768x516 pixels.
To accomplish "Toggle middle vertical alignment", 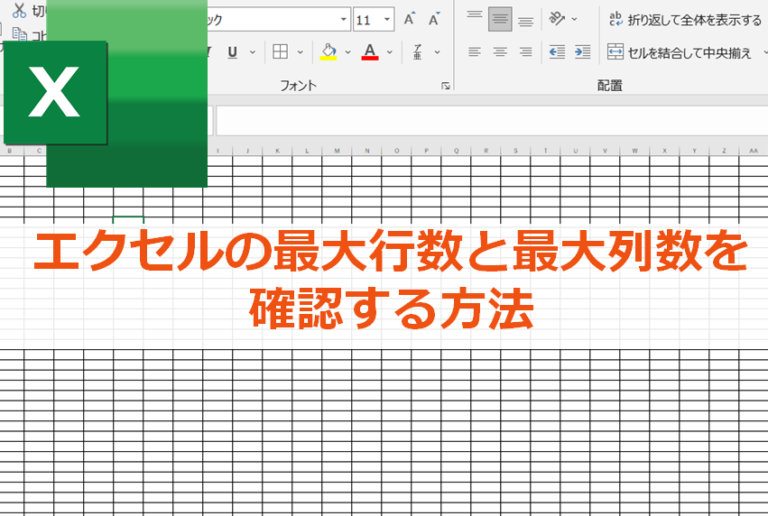I will (x=500, y=19).
